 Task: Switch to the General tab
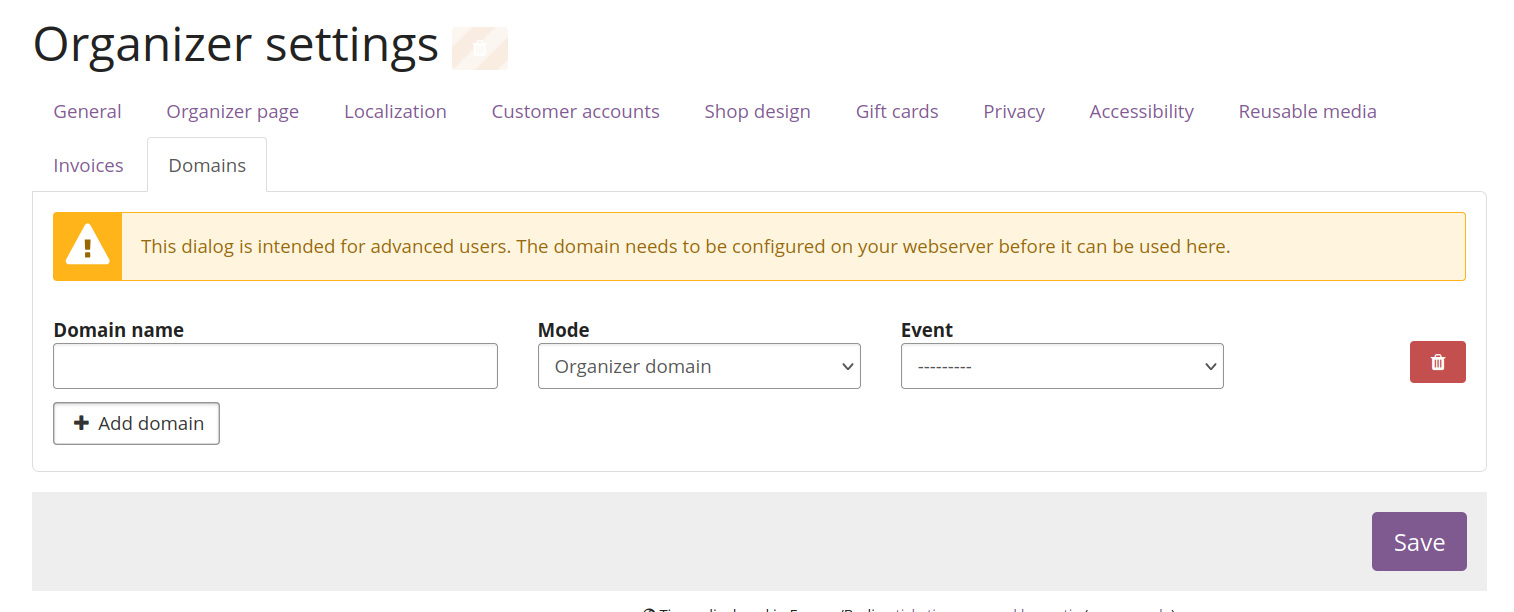(88, 111)
